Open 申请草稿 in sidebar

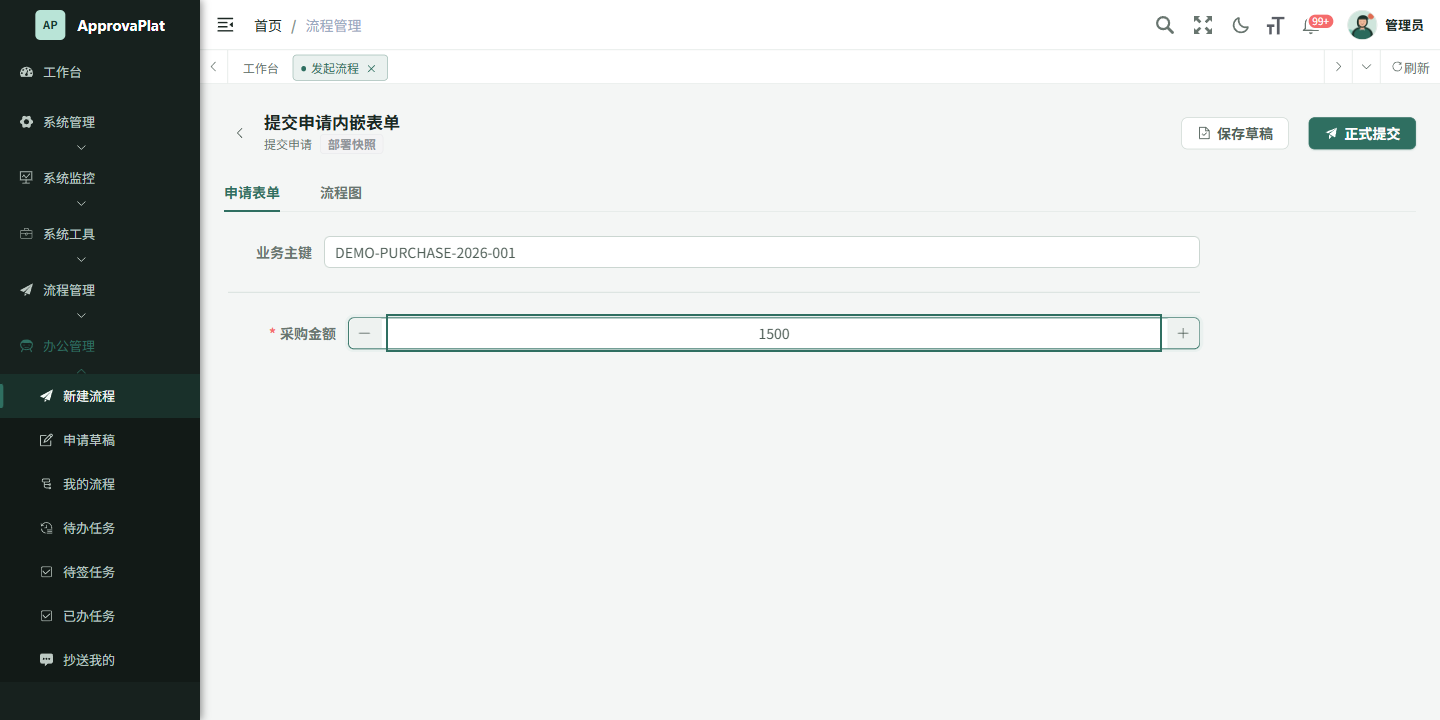(100, 440)
